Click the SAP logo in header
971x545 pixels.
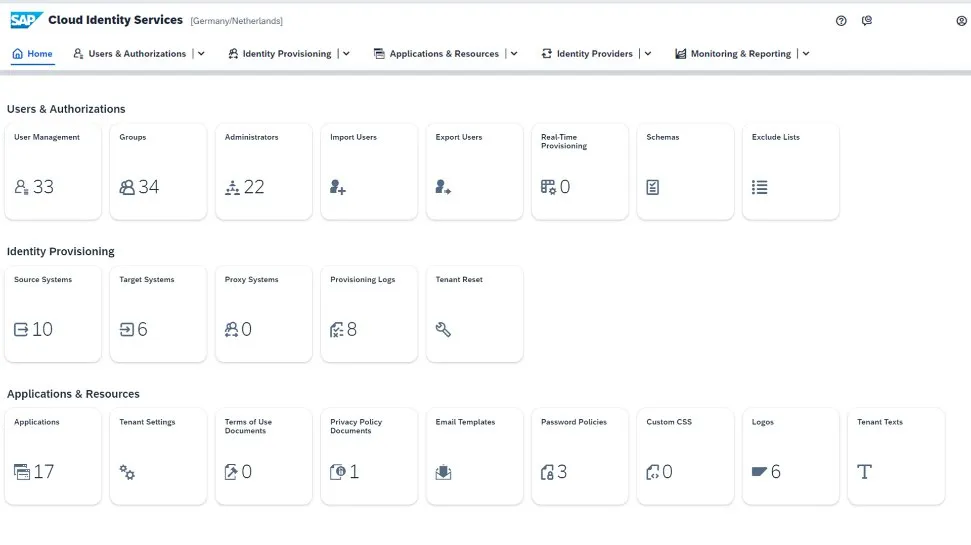click(x=26, y=20)
